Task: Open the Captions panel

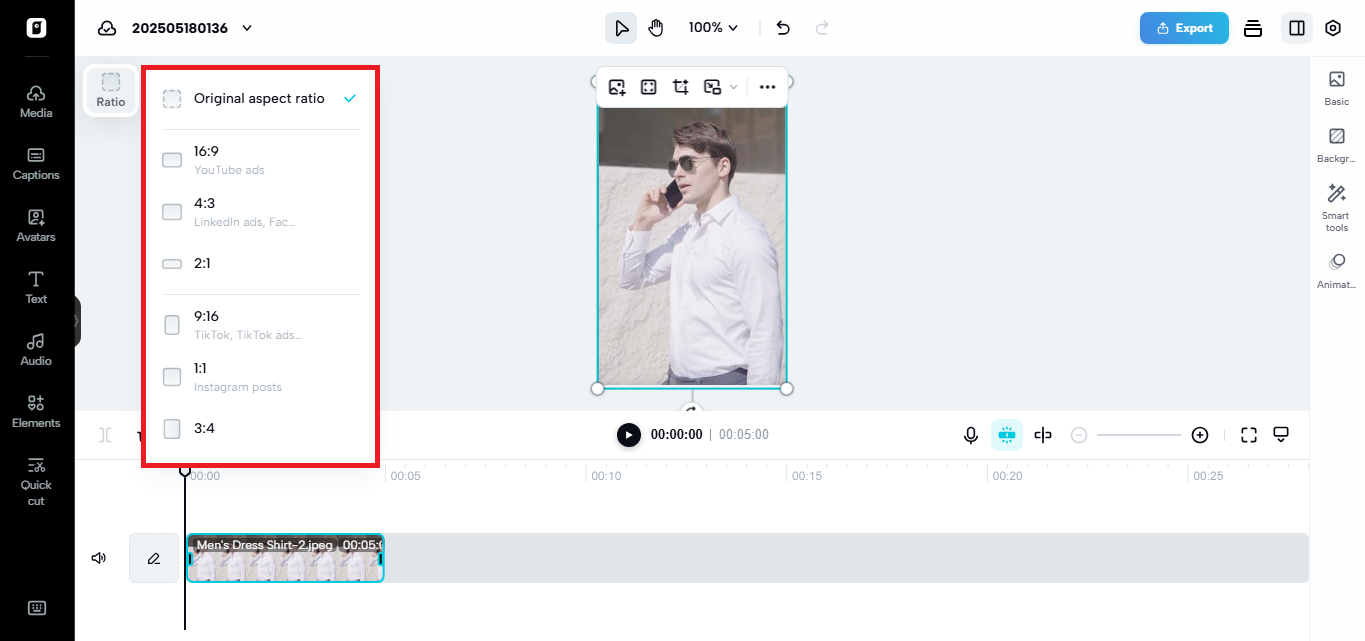Action: point(36,163)
